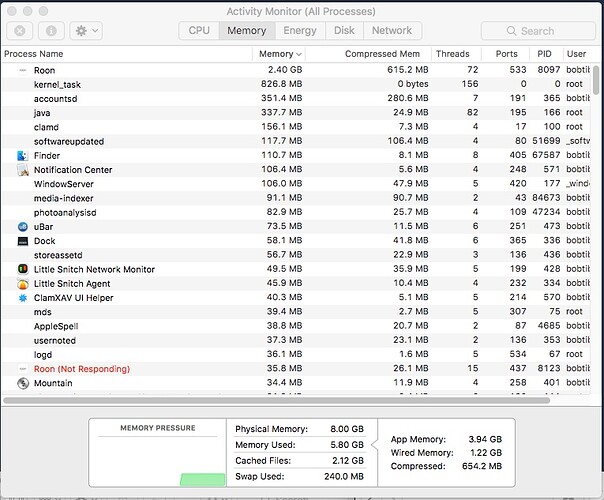Select the storeassetd process
The height and width of the screenshot is (500, 604).
[x=296, y=255]
